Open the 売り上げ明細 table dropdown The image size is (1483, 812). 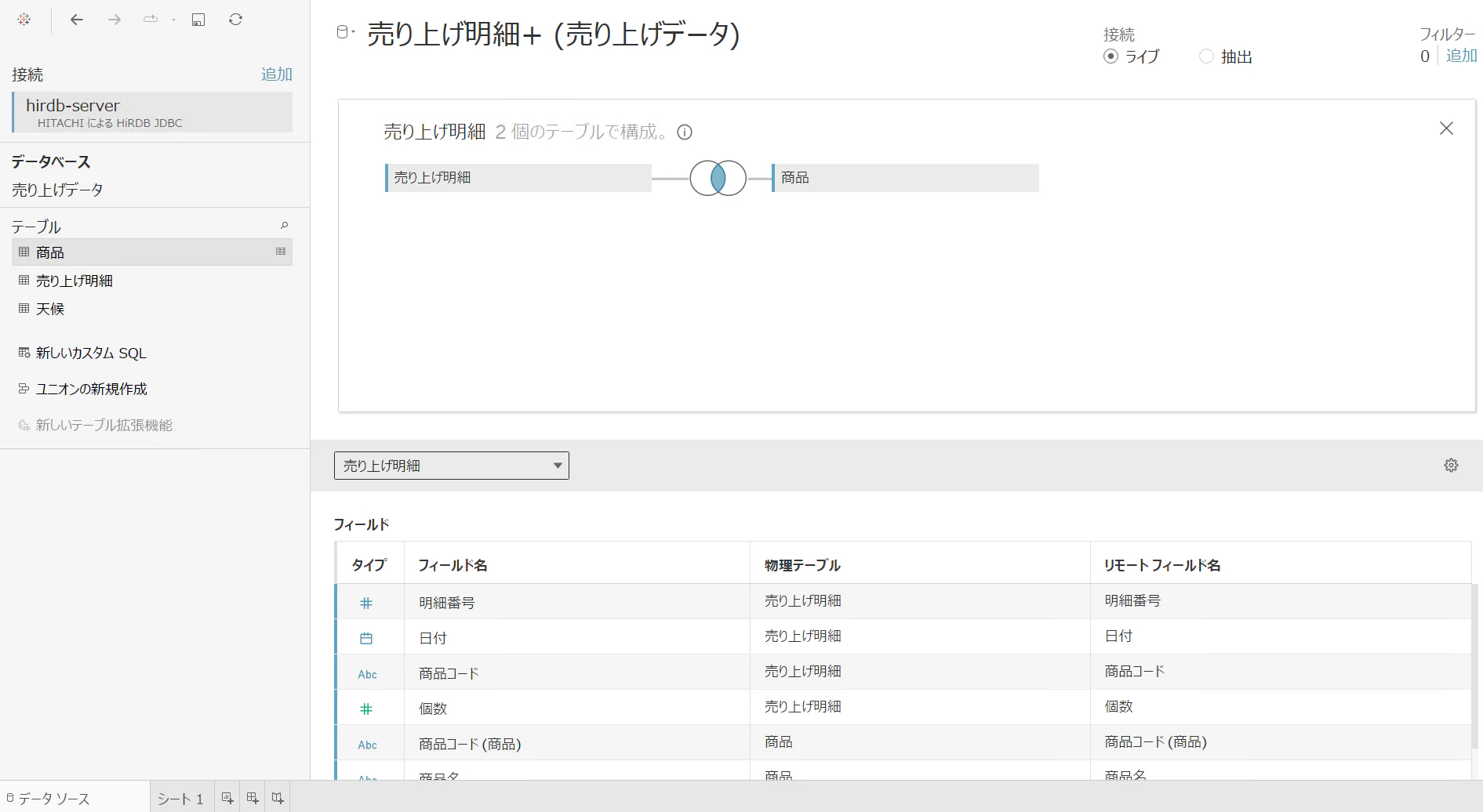(452, 466)
